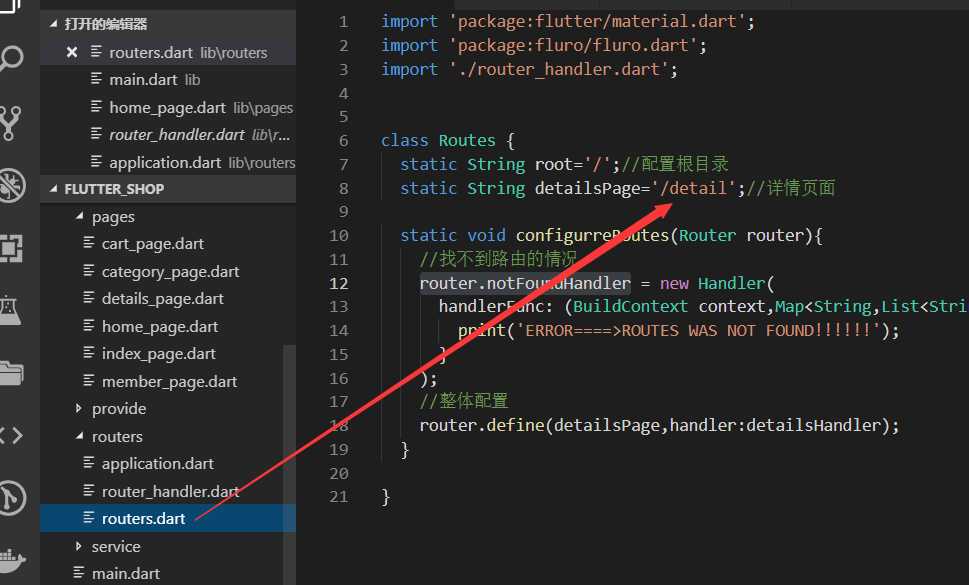
Task: Select router_handler.dart in open editors list
Action: (168, 135)
